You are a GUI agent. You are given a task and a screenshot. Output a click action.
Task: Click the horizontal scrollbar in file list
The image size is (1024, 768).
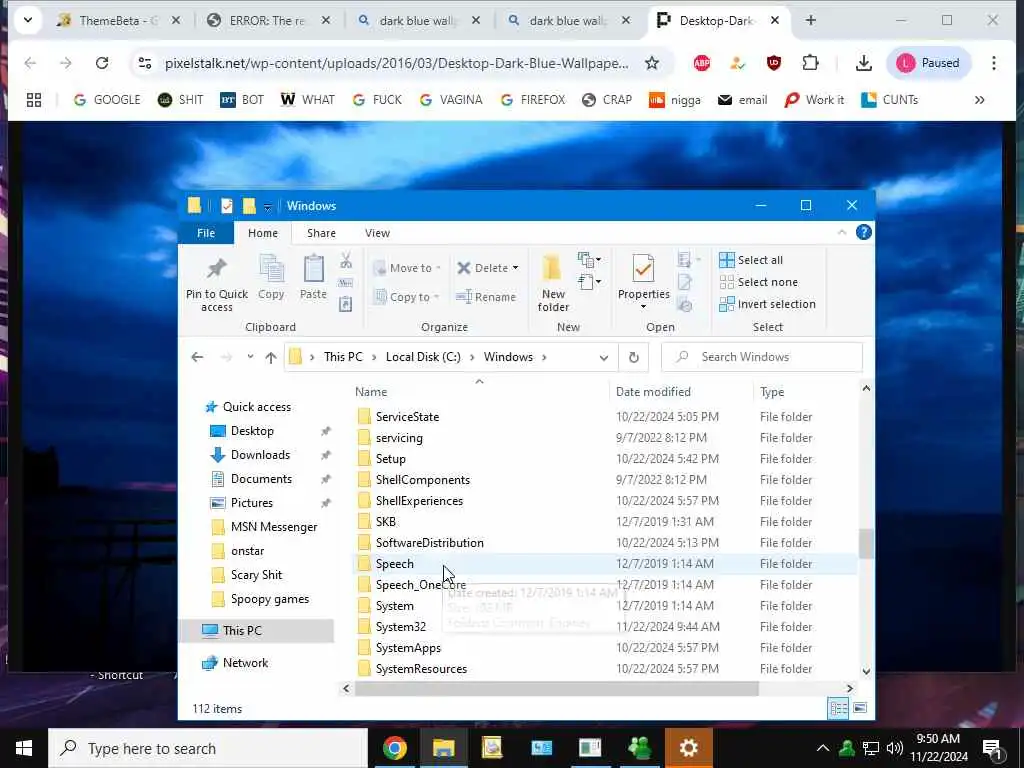[556, 688]
